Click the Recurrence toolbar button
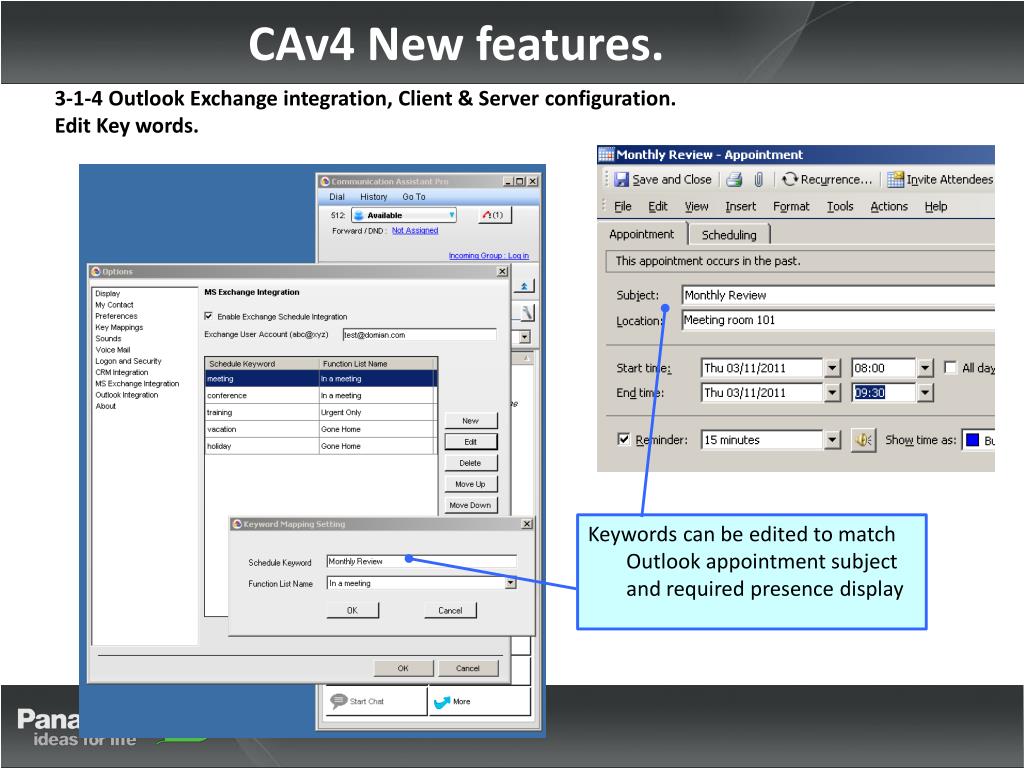Viewport: 1024px width, 768px height. coord(827,180)
